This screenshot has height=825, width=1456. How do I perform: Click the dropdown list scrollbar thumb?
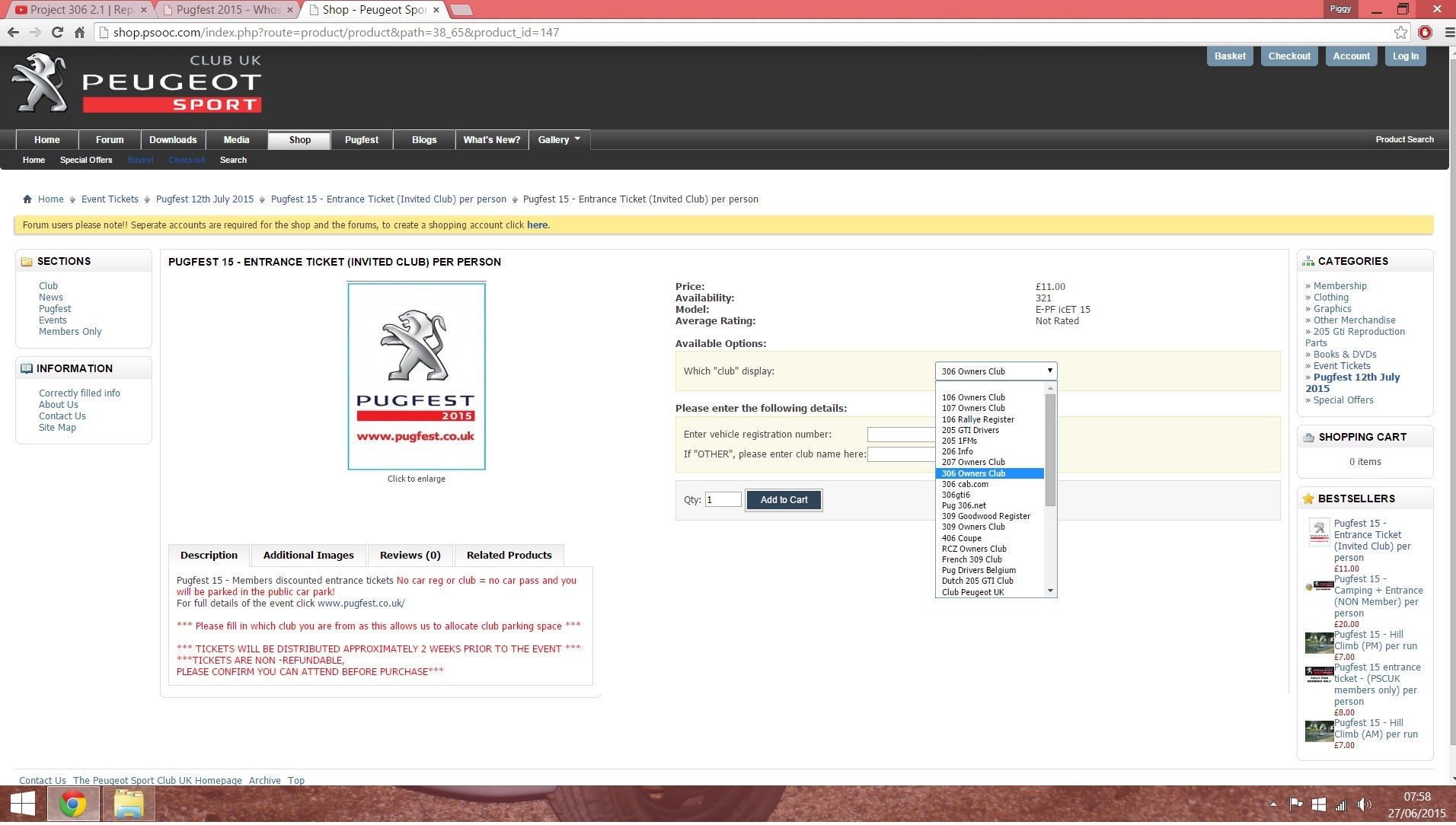(1050, 449)
